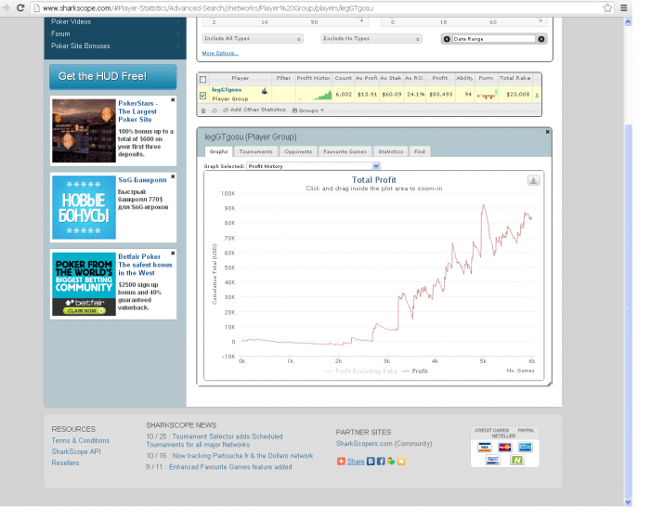
Task: Open the legGTgosu player link
Action: coord(227,90)
